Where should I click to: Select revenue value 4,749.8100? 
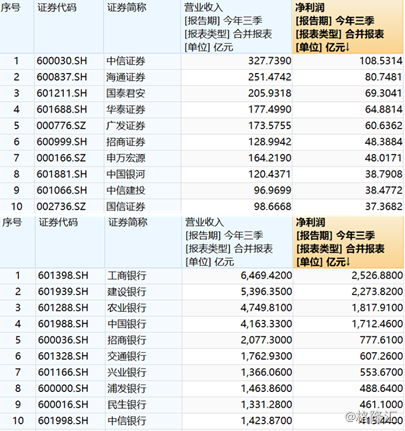(x=266, y=308)
